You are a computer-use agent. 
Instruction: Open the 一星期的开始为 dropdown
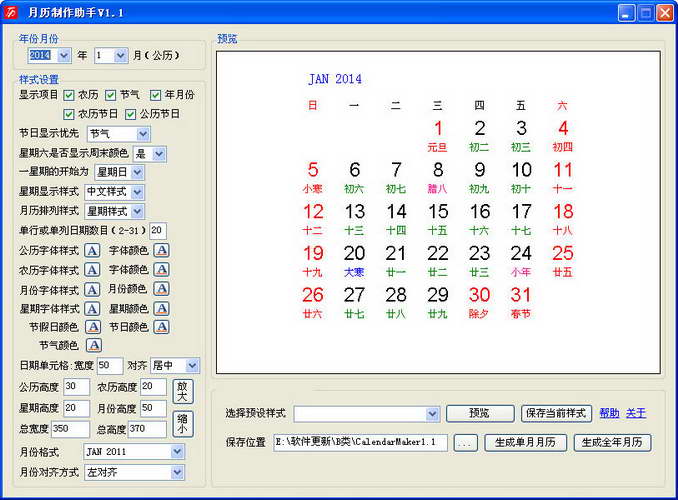[x=137, y=172]
